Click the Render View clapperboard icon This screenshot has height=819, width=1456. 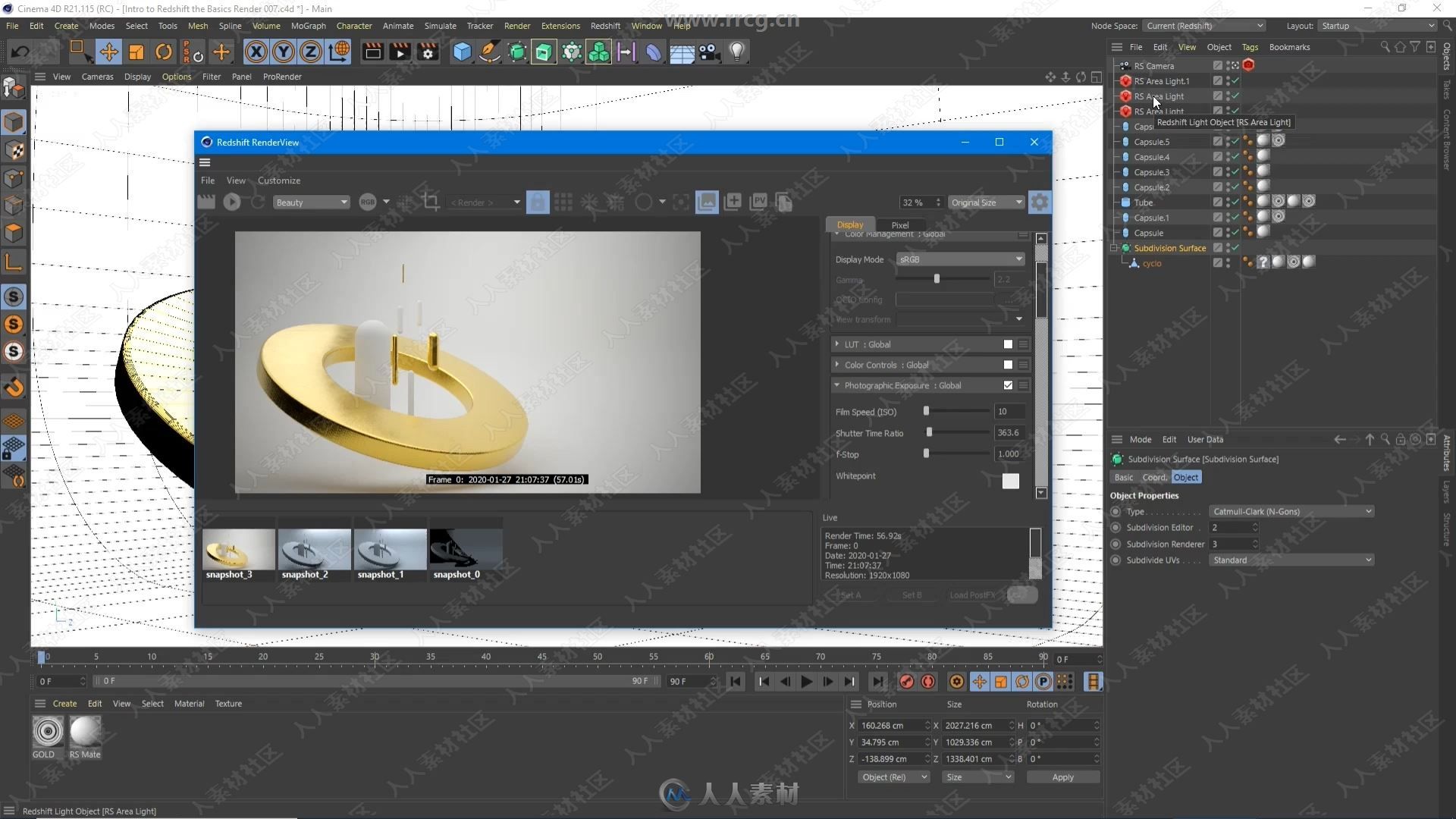372,52
